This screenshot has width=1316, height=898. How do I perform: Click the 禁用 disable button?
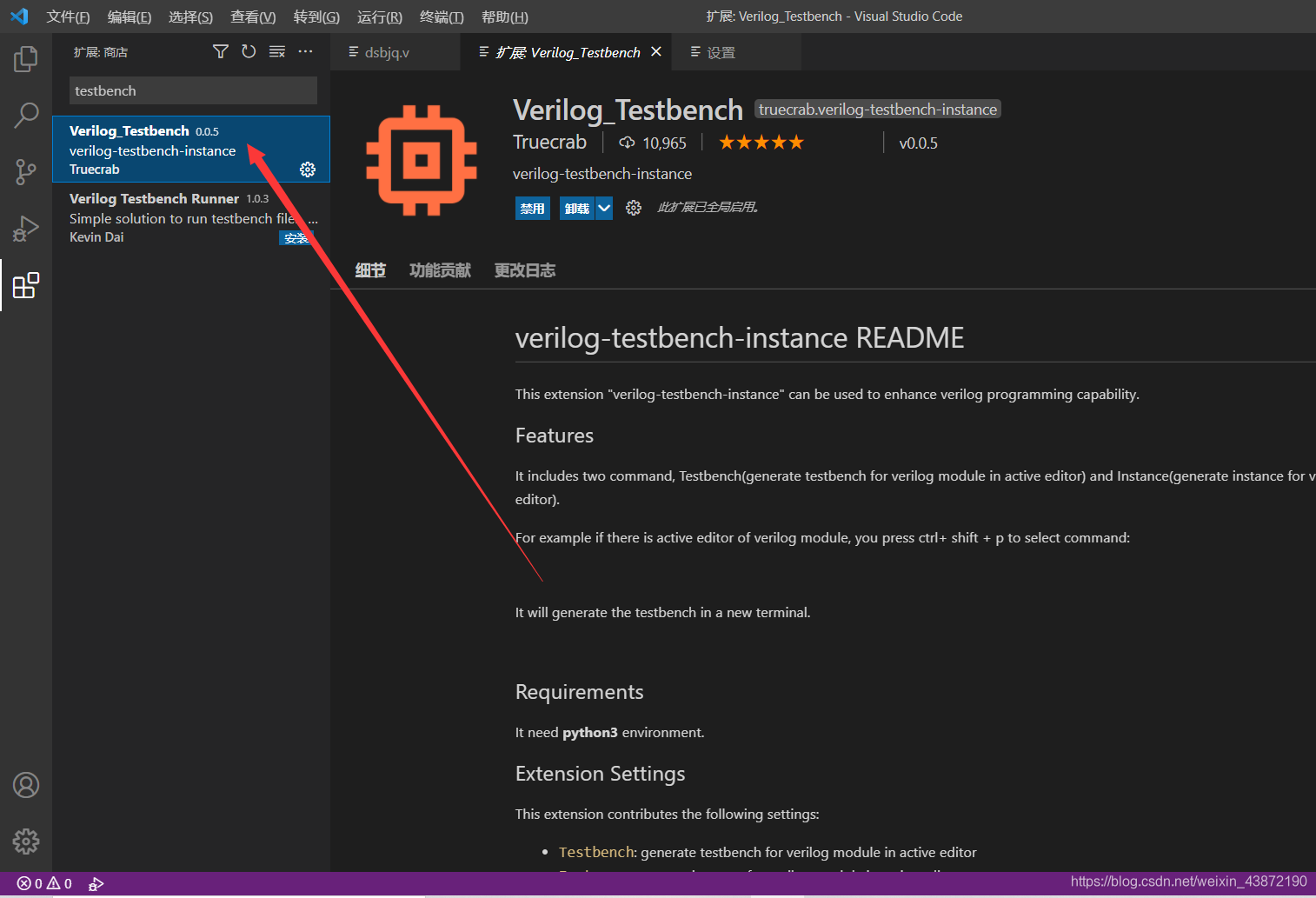[x=533, y=209]
